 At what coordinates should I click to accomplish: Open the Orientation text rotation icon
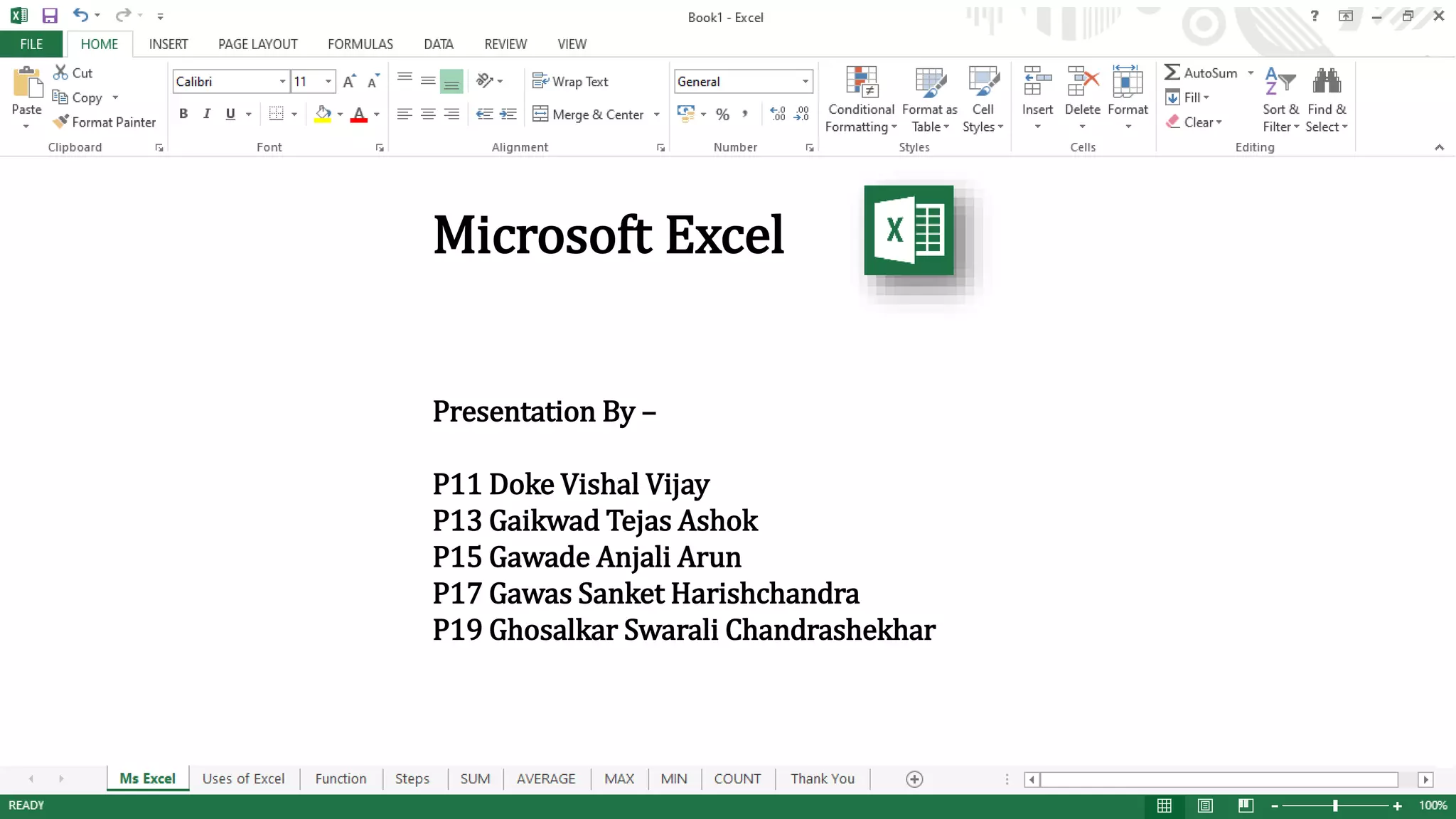tap(485, 81)
